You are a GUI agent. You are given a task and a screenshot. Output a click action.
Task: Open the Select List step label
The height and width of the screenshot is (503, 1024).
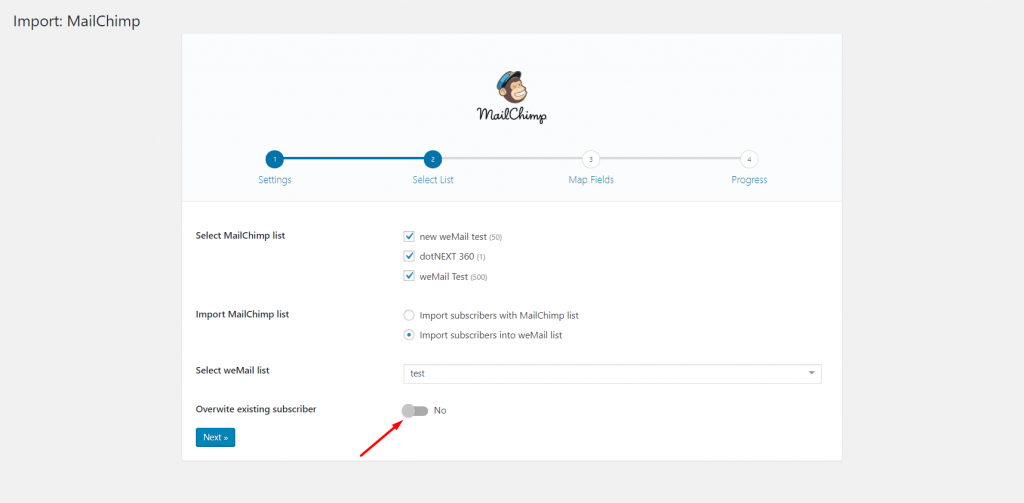433,180
